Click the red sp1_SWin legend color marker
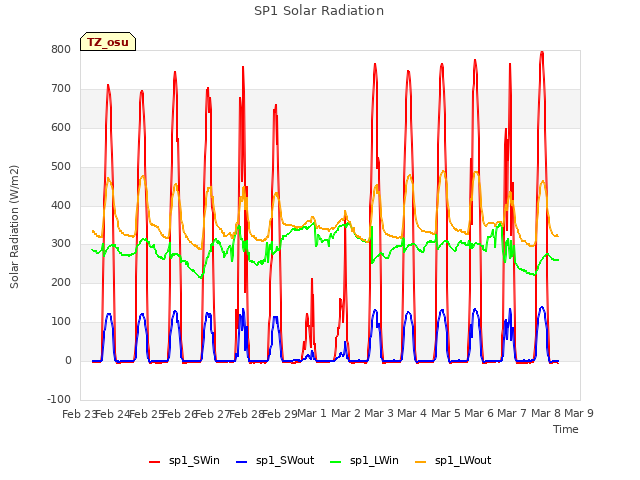640x480 pixels. [155, 462]
